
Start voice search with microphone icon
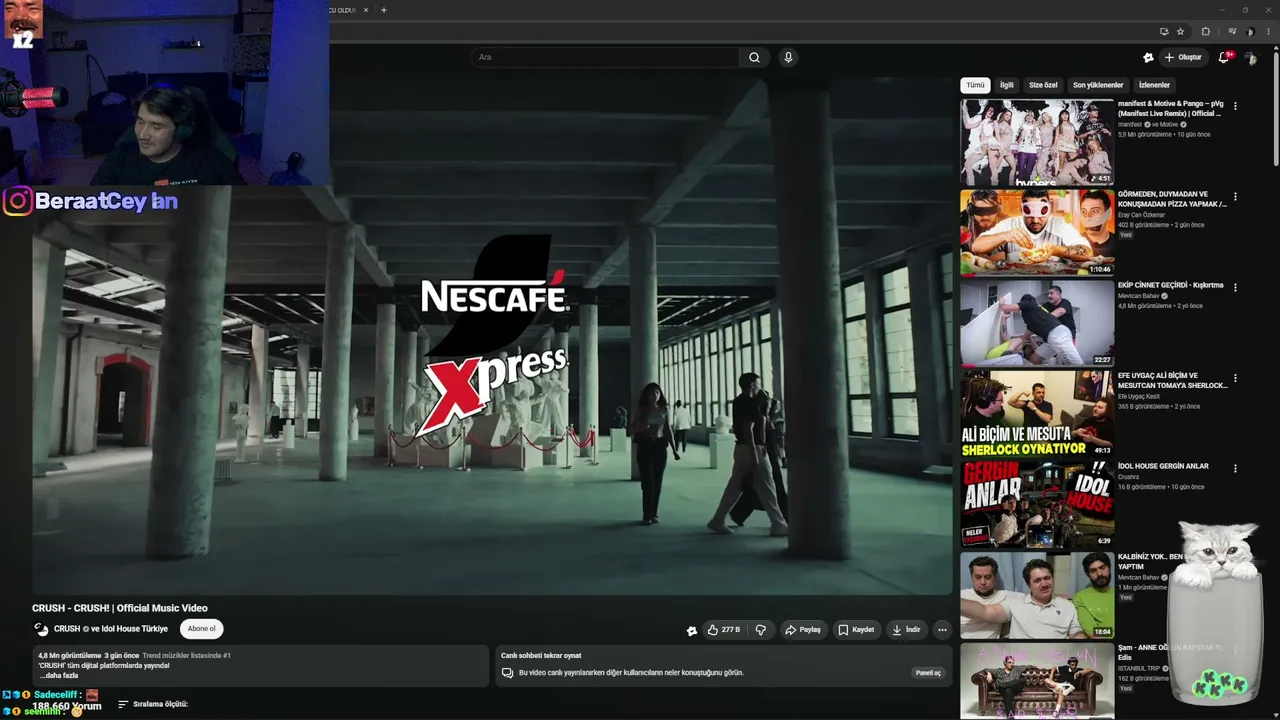tap(788, 57)
